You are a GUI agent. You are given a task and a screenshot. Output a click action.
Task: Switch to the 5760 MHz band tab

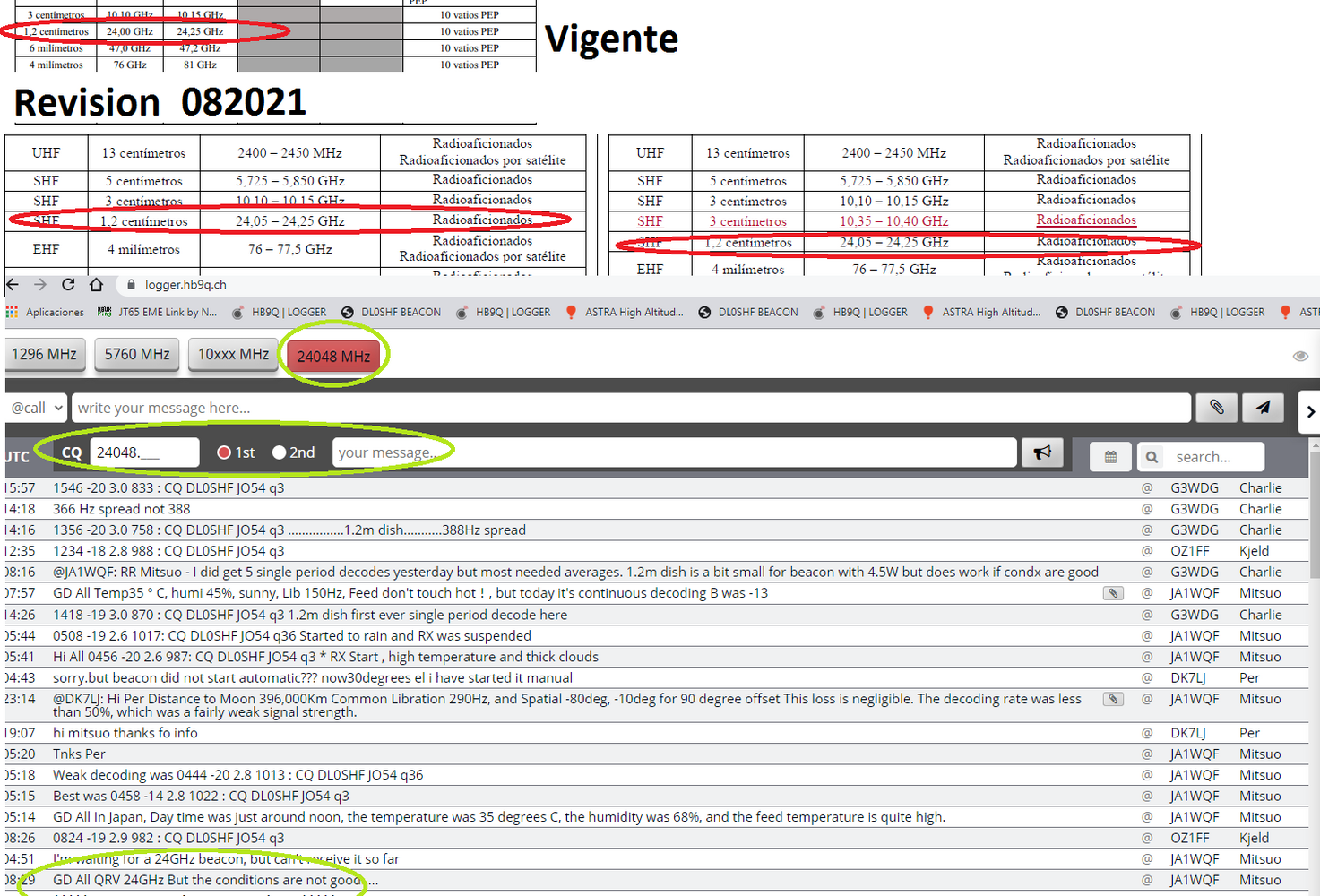click(x=137, y=355)
